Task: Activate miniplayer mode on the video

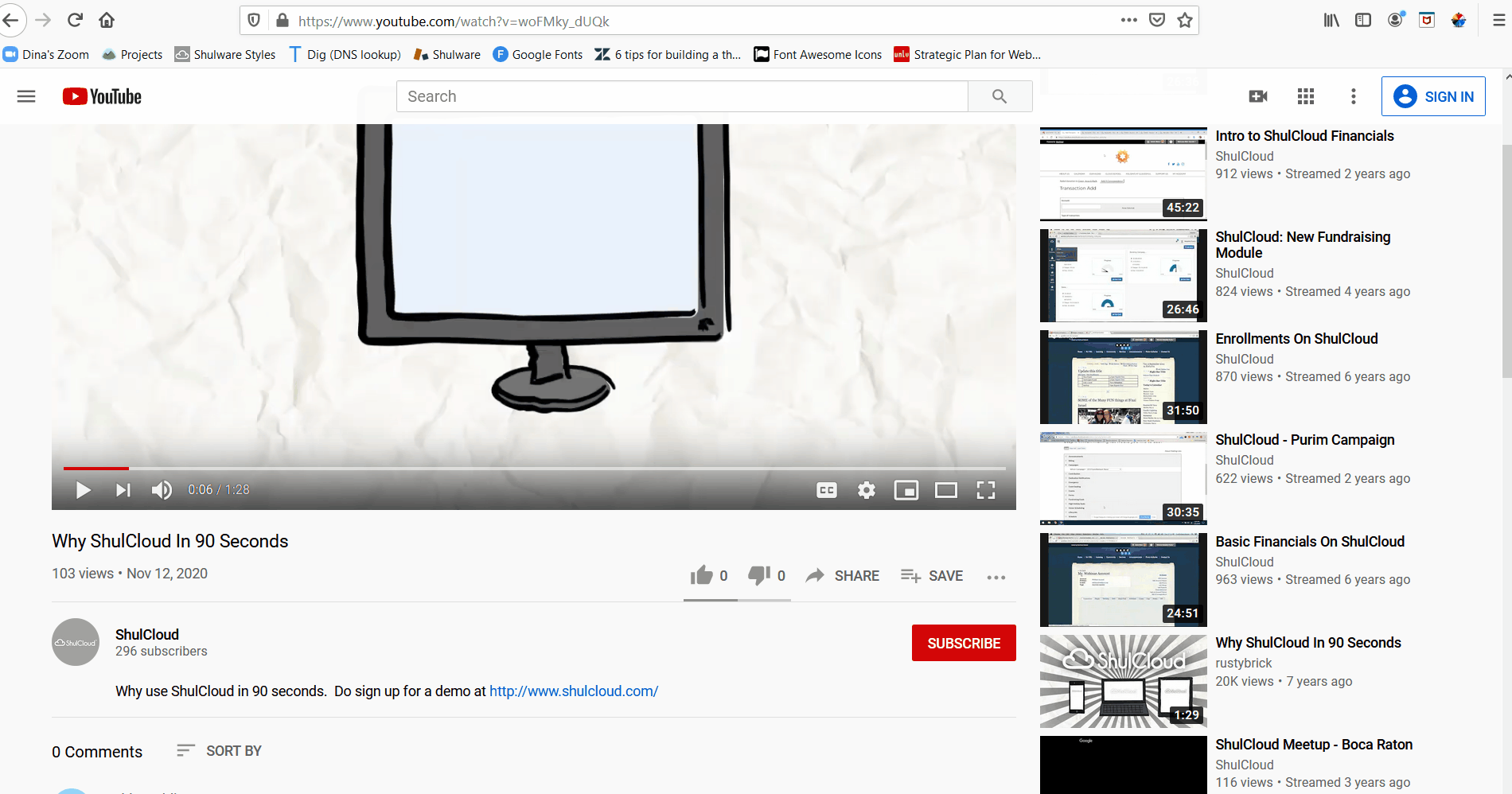Action: (906, 490)
